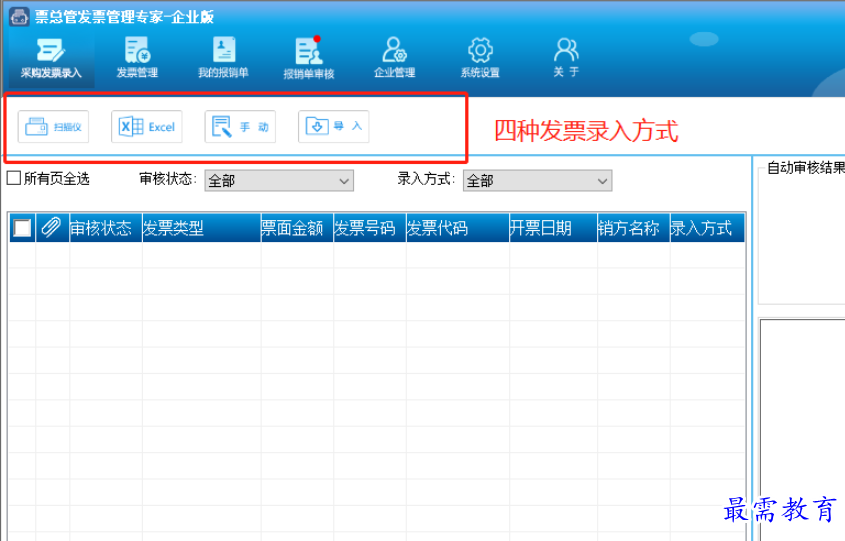Sort by 审核状态 column header
Viewport: 845px width, 541px height.
click(106, 227)
